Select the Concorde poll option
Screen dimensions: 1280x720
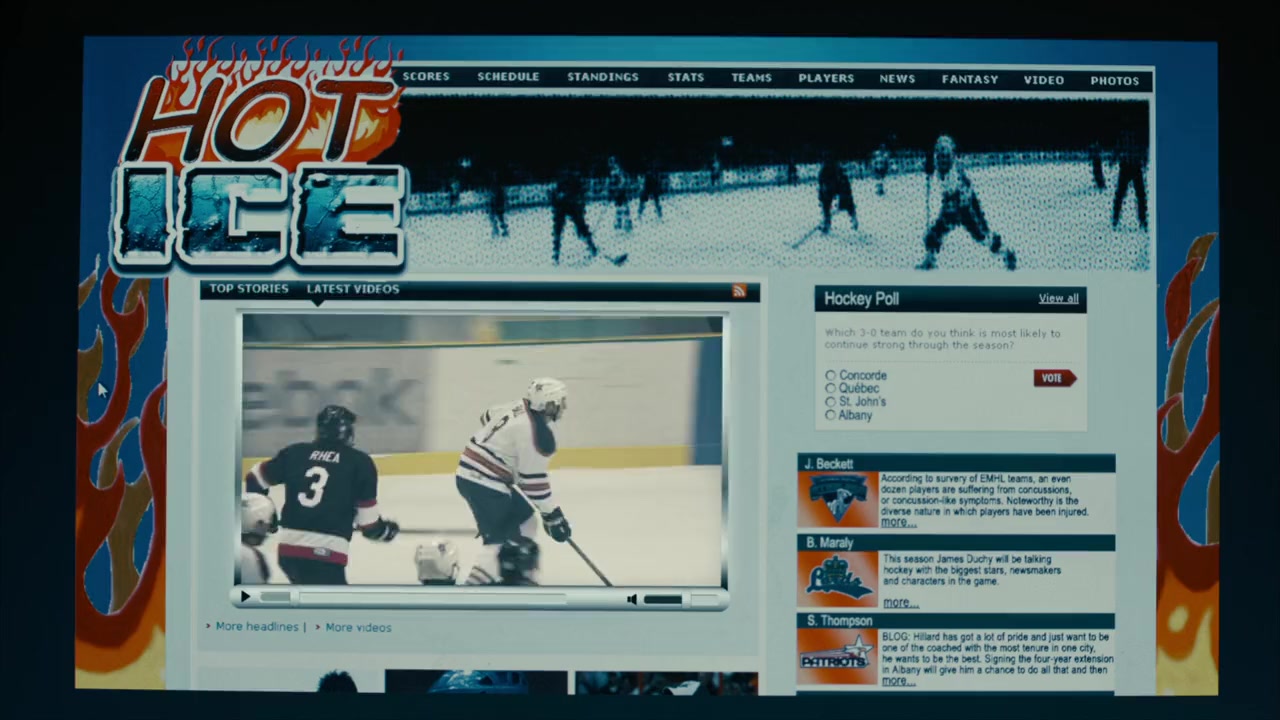(x=830, y=376)
